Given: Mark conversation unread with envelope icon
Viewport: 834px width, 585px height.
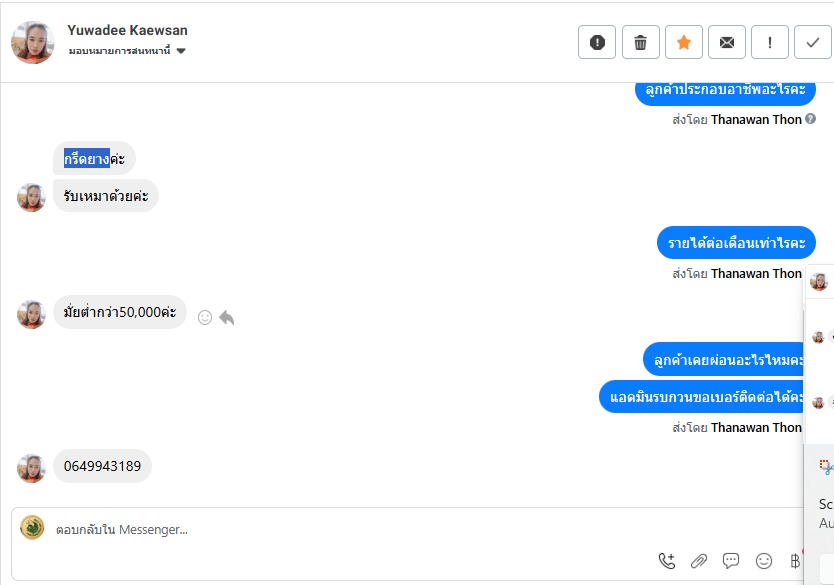Looking at the screenshot, I should [x=727, y=42].
